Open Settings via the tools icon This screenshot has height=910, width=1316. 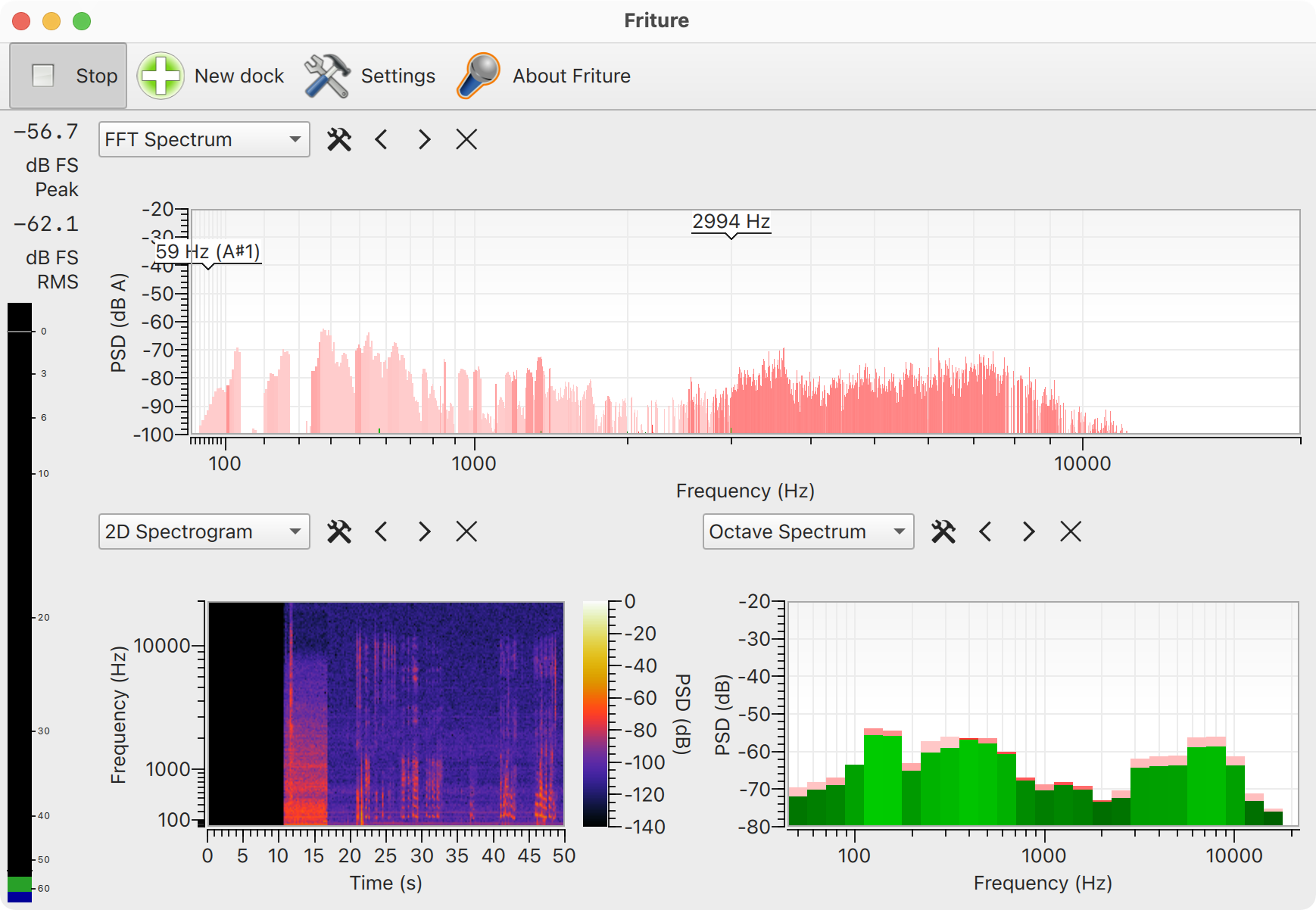pyautogui.click(x=326, y=76)
